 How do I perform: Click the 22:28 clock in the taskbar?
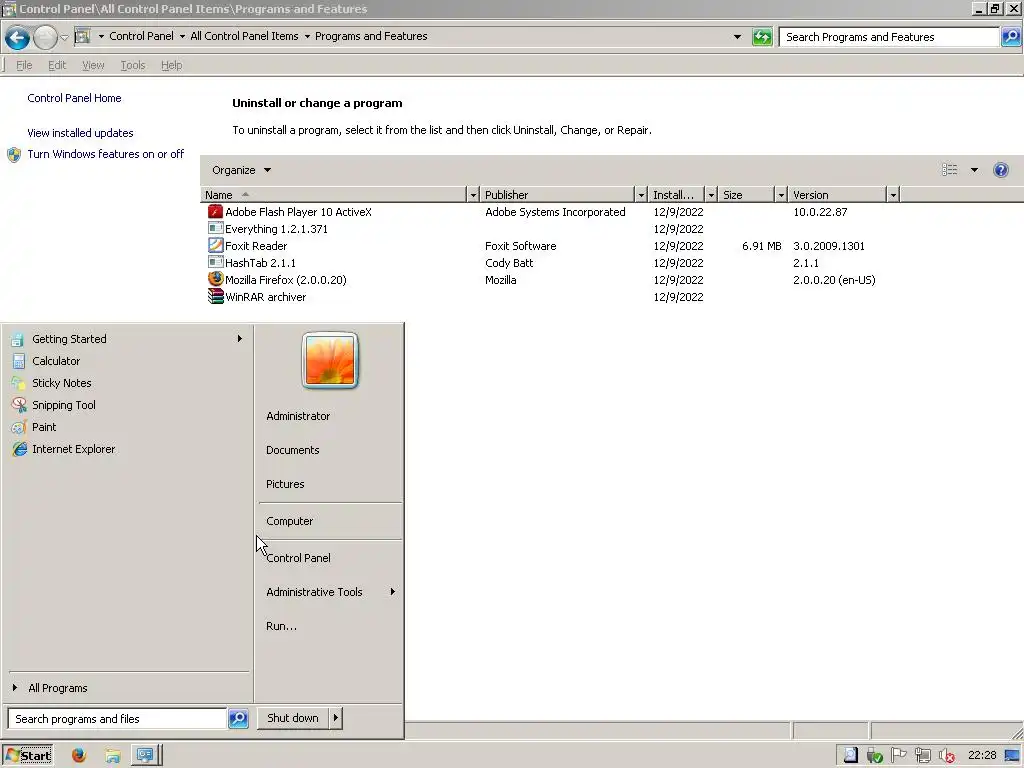pos(982,756)
